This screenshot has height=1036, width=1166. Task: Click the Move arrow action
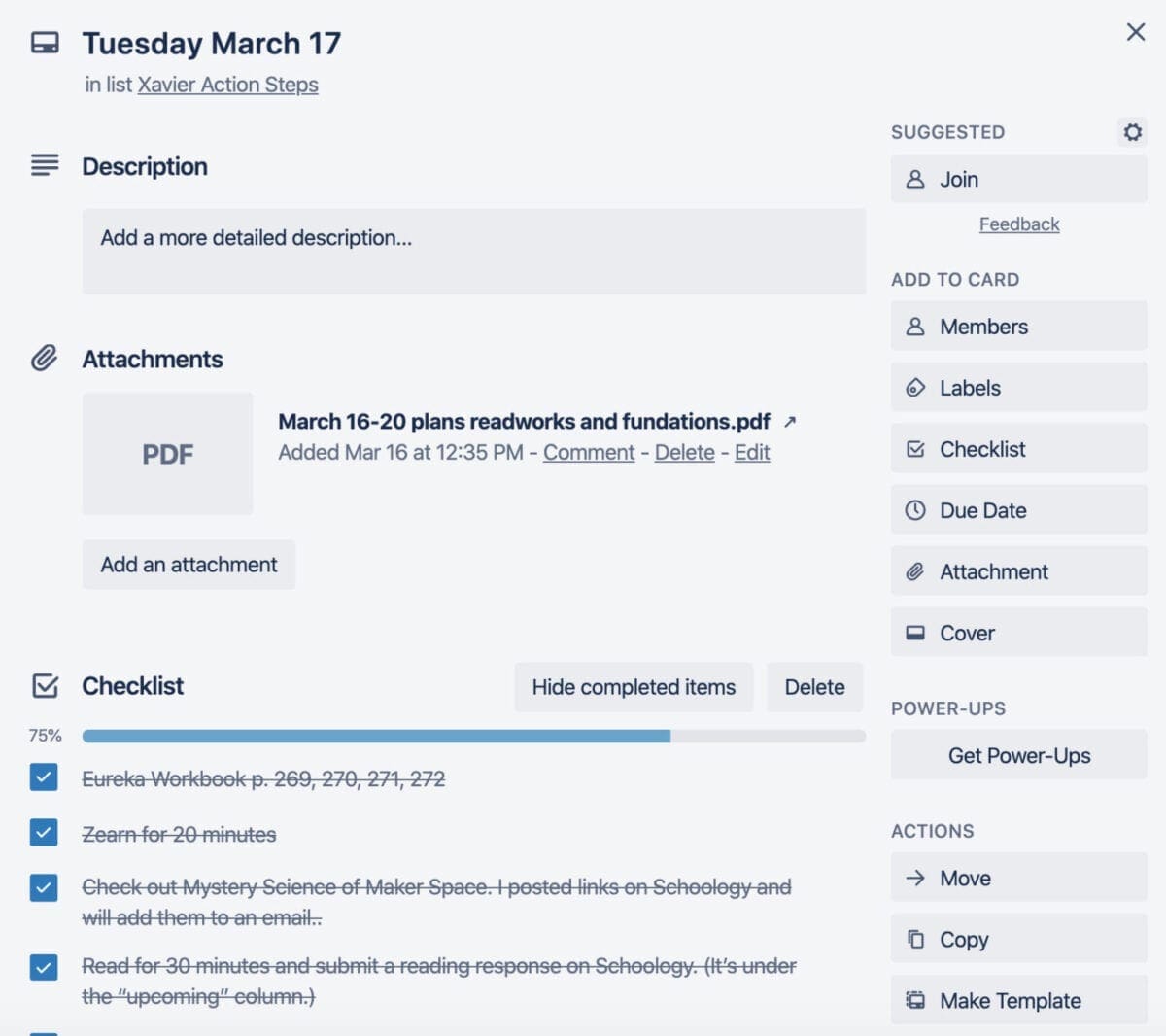tap(1018, 878)
